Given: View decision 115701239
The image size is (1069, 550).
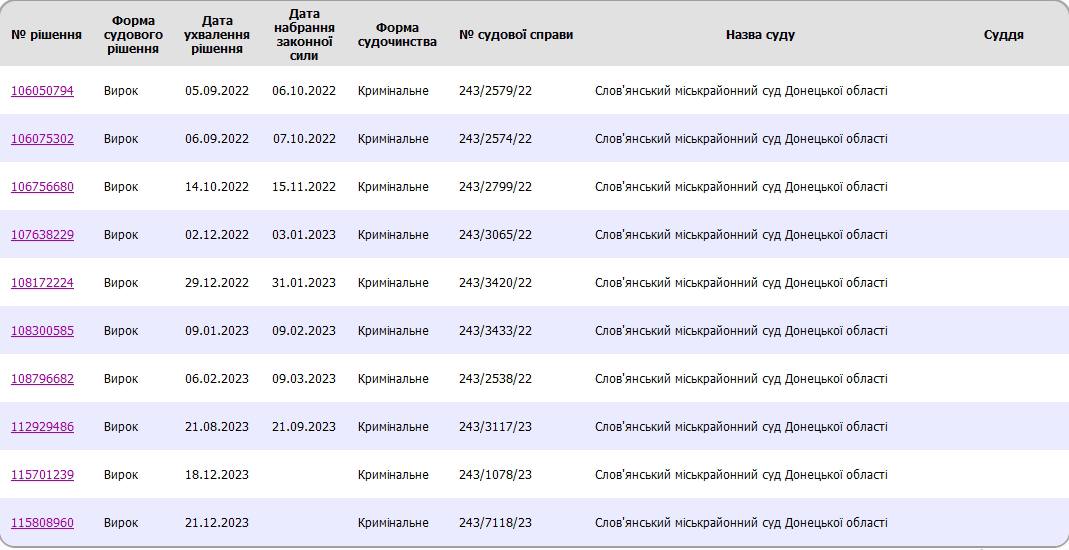Looking at the screenshot, I should (42, 475).
